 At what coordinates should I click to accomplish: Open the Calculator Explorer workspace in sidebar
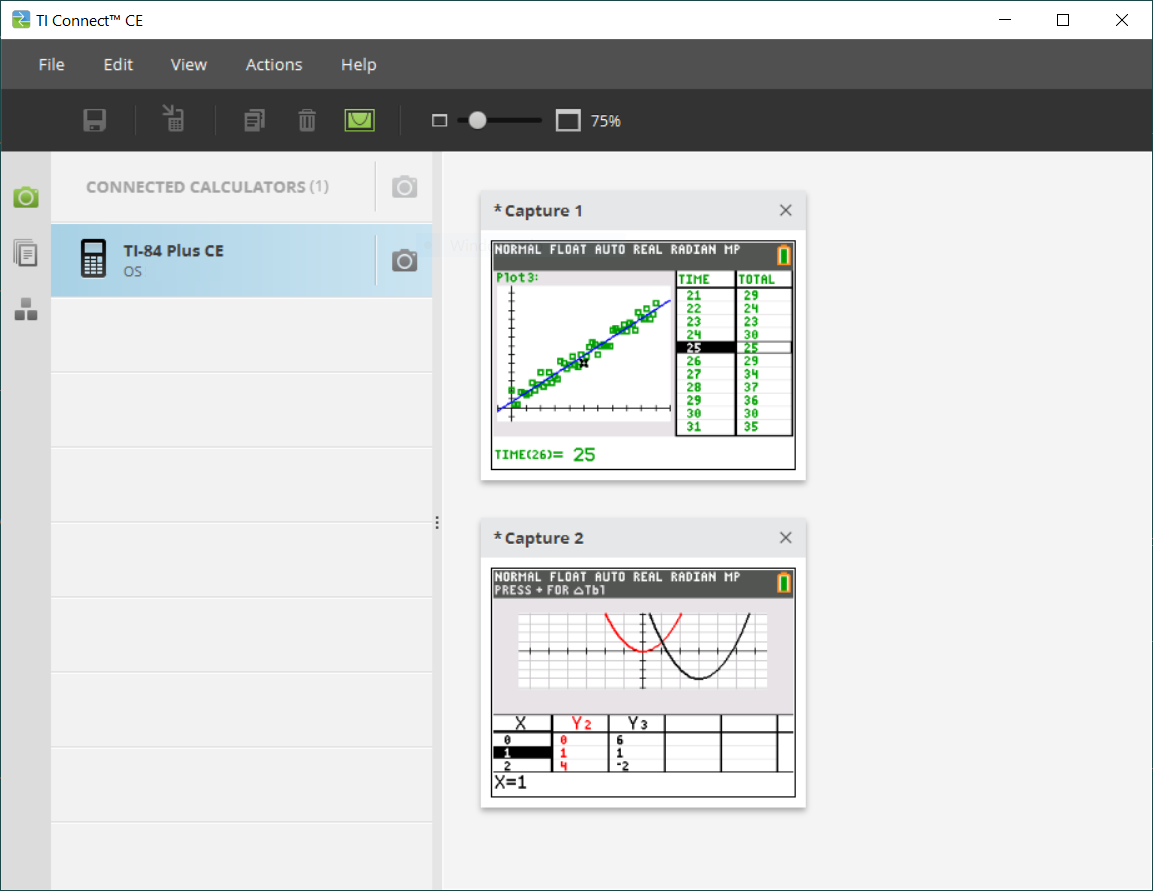pyautogui.click(x=26, y=253)
